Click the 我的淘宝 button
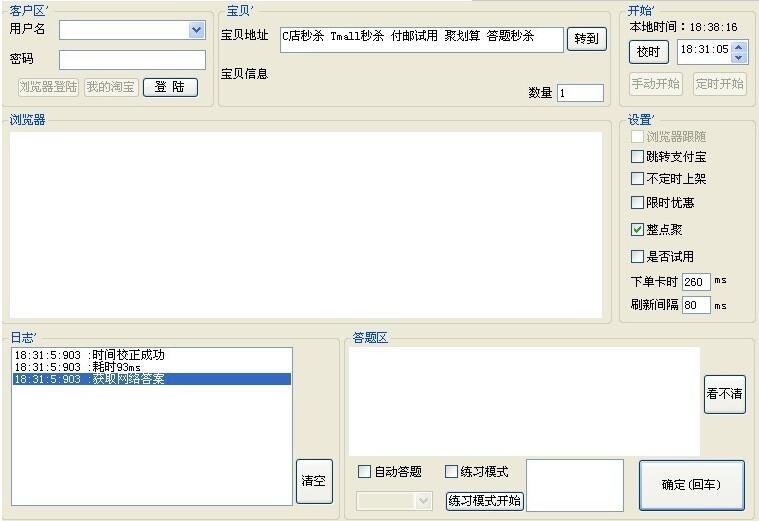 point(111,87)
